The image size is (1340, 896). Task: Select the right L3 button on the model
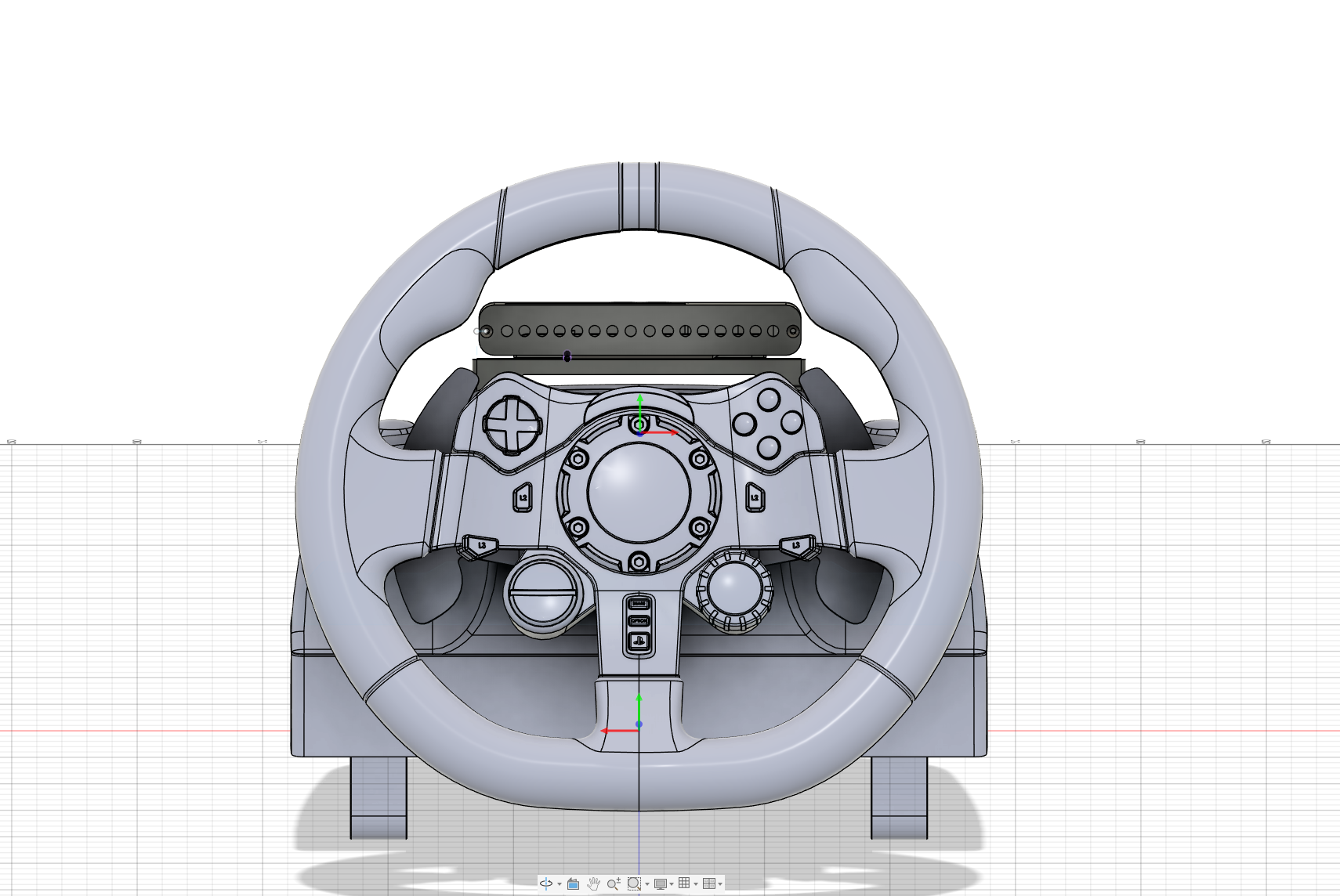(798, 545)
